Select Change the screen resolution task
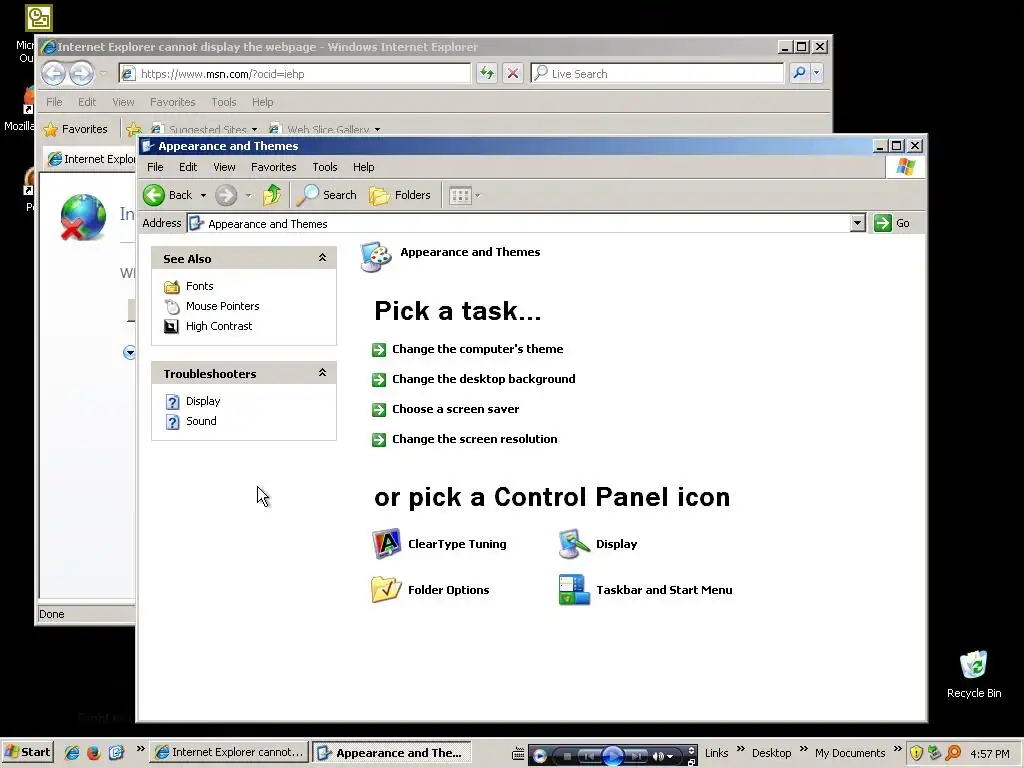 [x=474, y=439]
